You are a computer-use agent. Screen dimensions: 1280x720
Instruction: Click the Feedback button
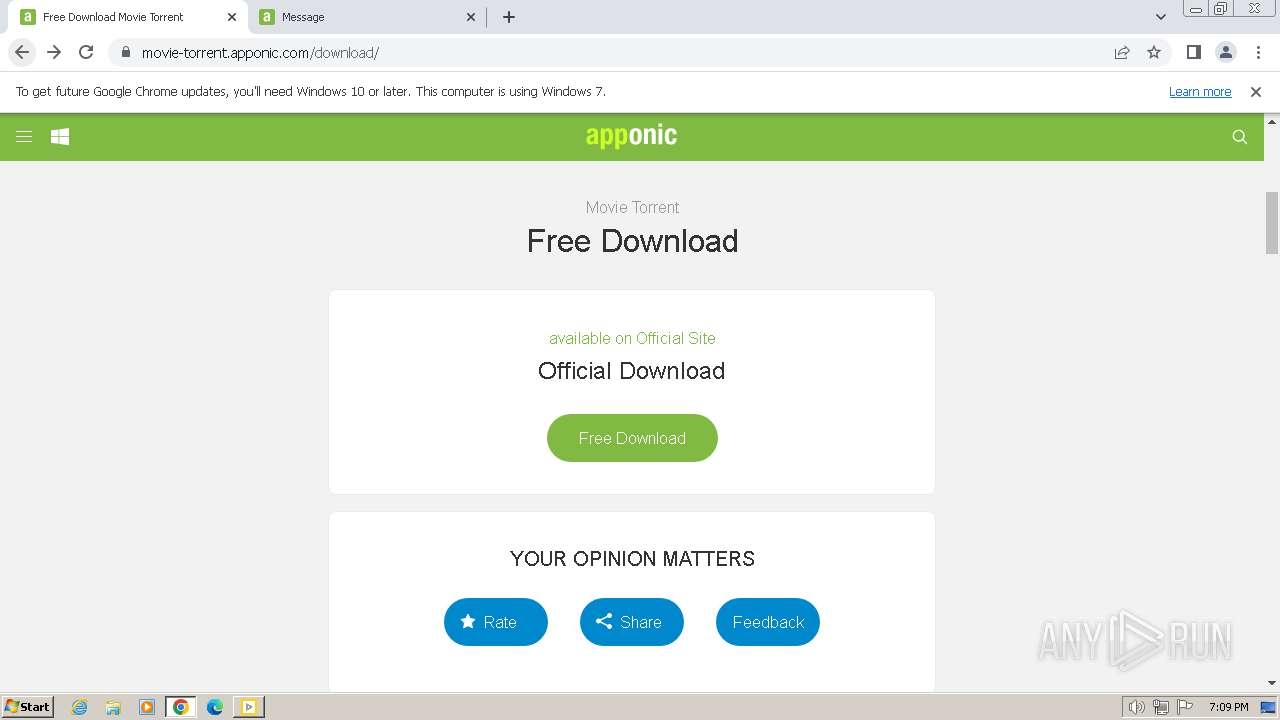click(x=768, y=622)
